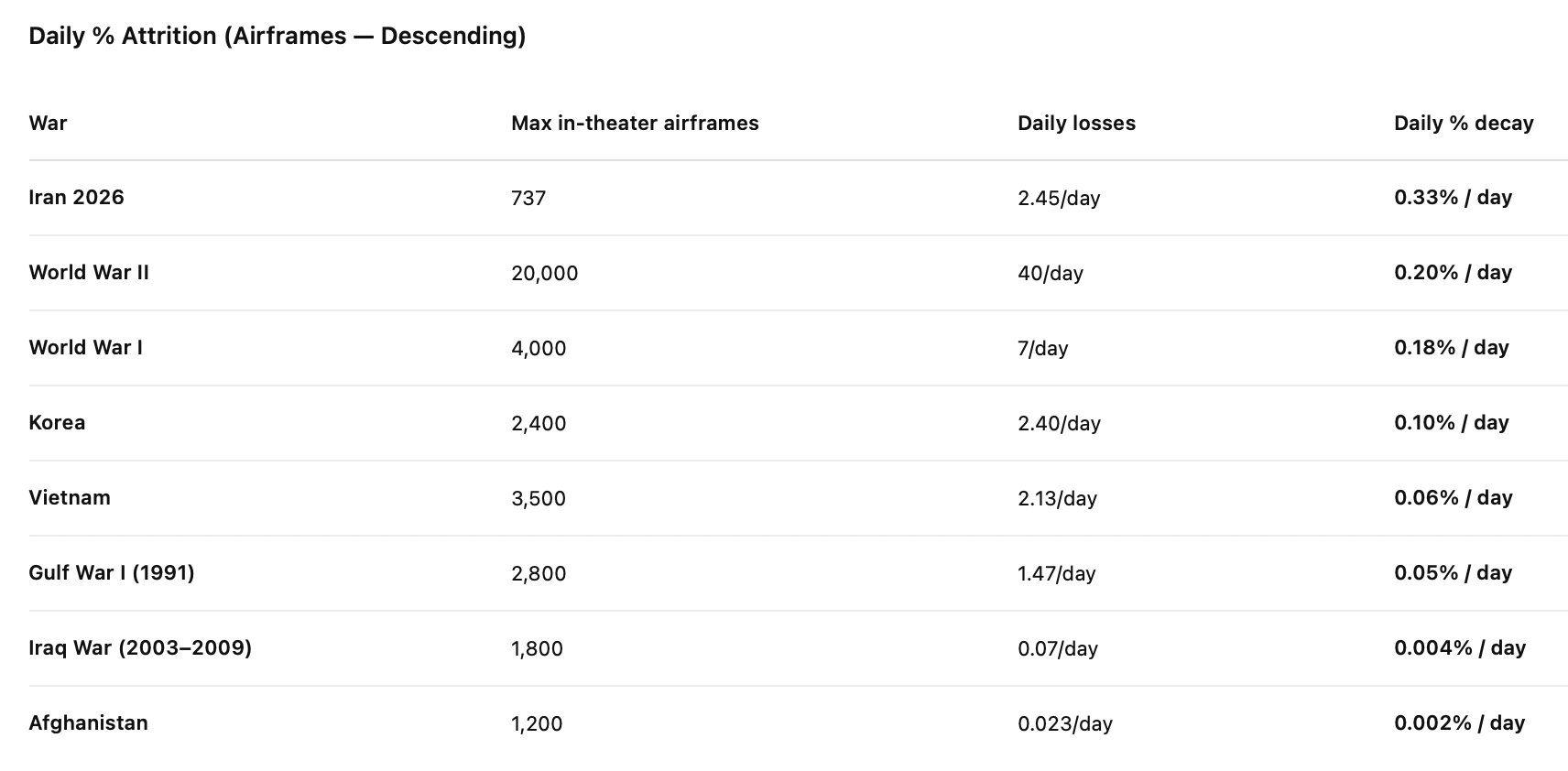Select the 20,000 airframes cell
Viewport: 1568px width, 771px height.
(x=545, y=273)
